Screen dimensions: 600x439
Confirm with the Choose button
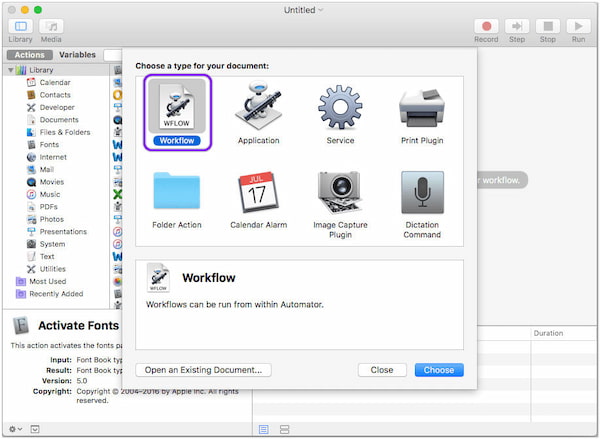[439, 370]
